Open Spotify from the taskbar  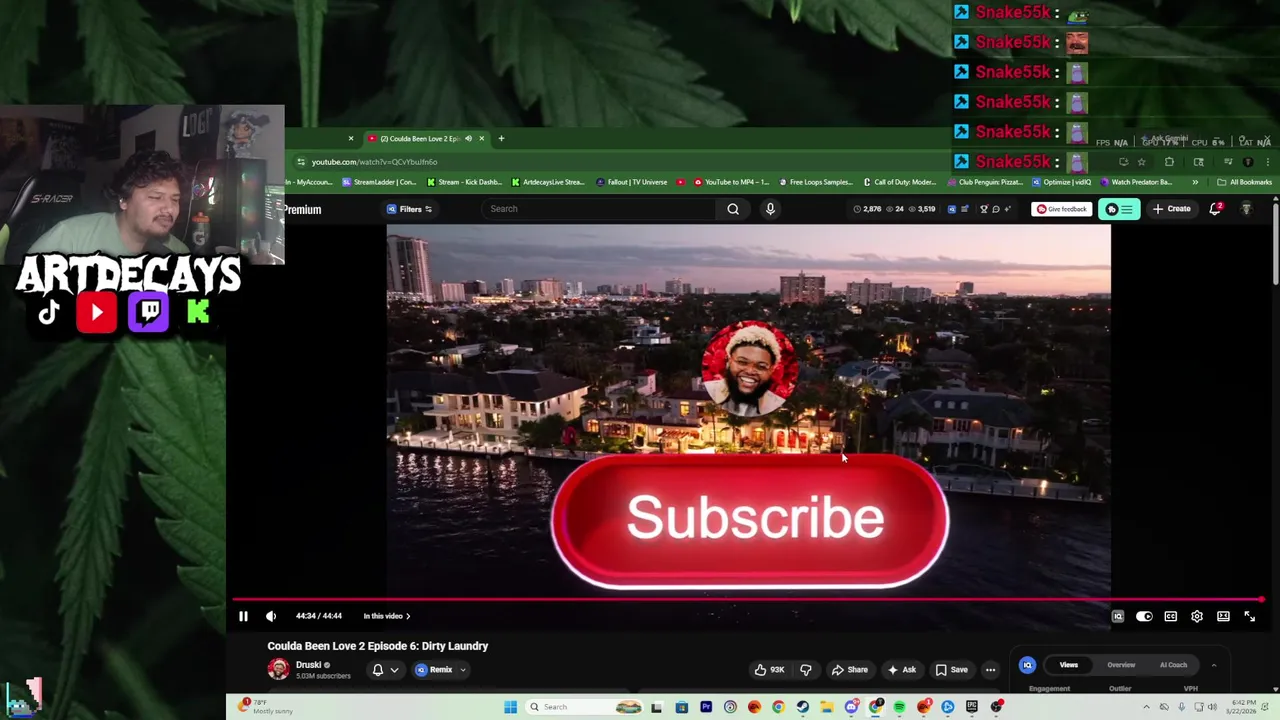pyautogui.click(x=899, y=707)
